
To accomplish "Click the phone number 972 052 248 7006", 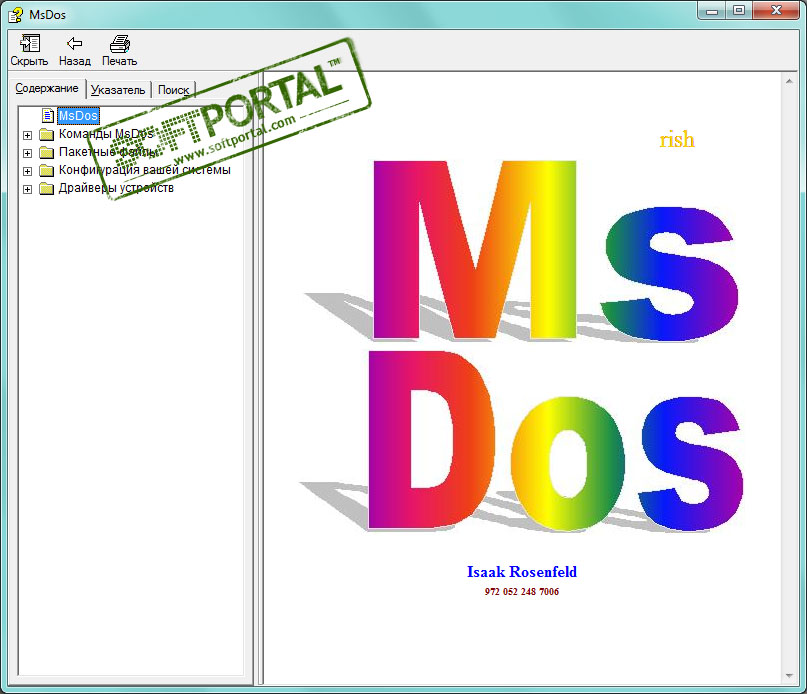I will [522, 592].
